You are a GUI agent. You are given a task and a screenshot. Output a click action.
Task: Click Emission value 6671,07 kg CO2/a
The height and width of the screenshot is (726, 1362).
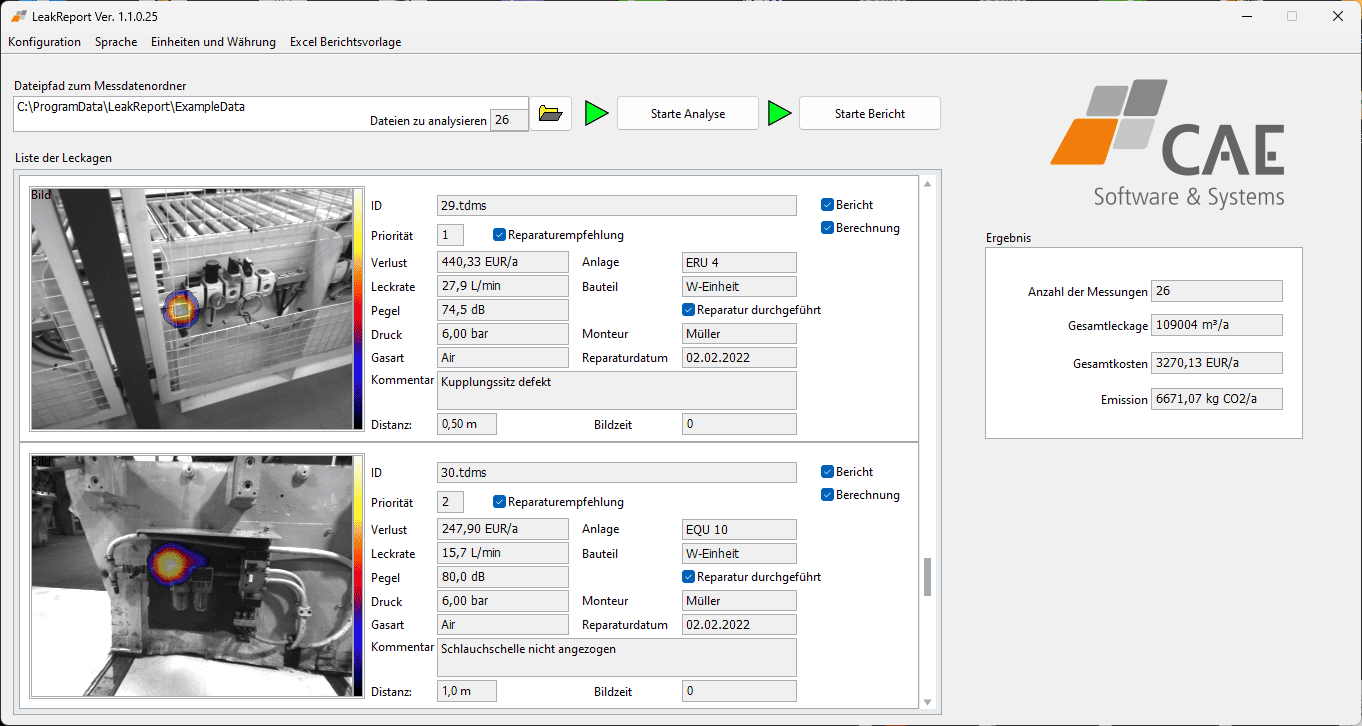click(x=1216, y=399)
